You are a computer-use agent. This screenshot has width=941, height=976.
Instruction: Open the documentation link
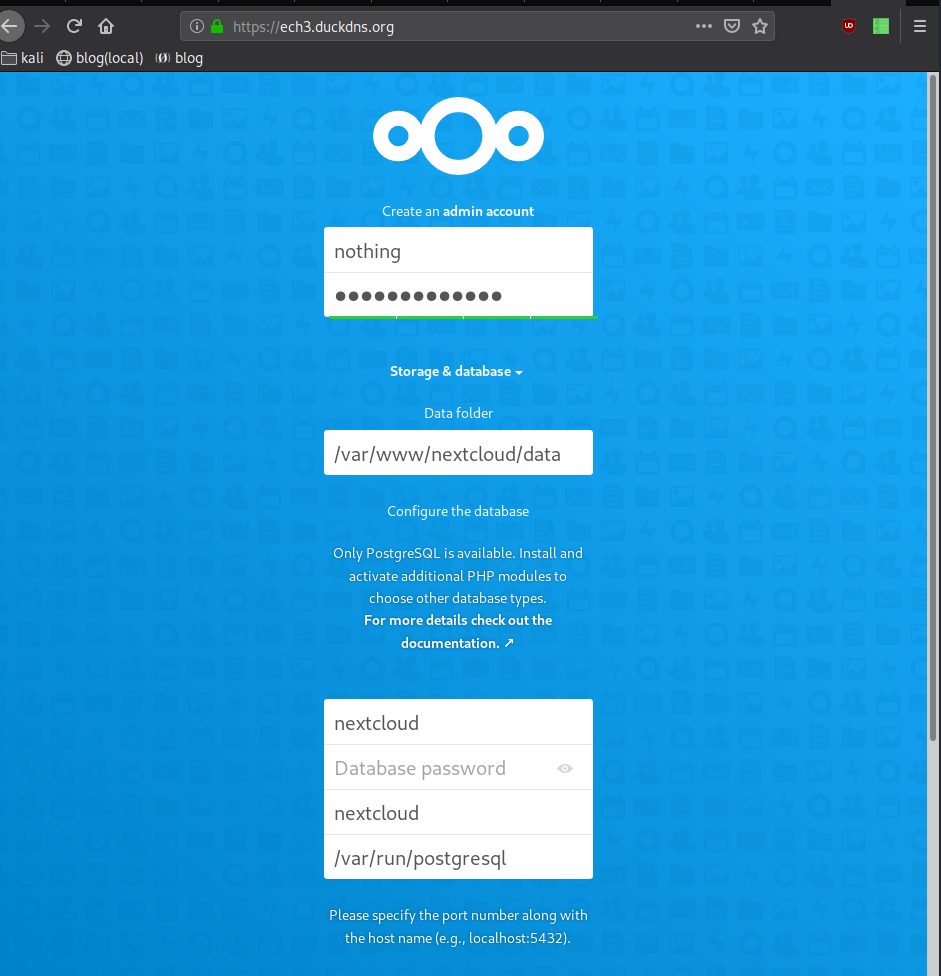(x=458, y=632)
